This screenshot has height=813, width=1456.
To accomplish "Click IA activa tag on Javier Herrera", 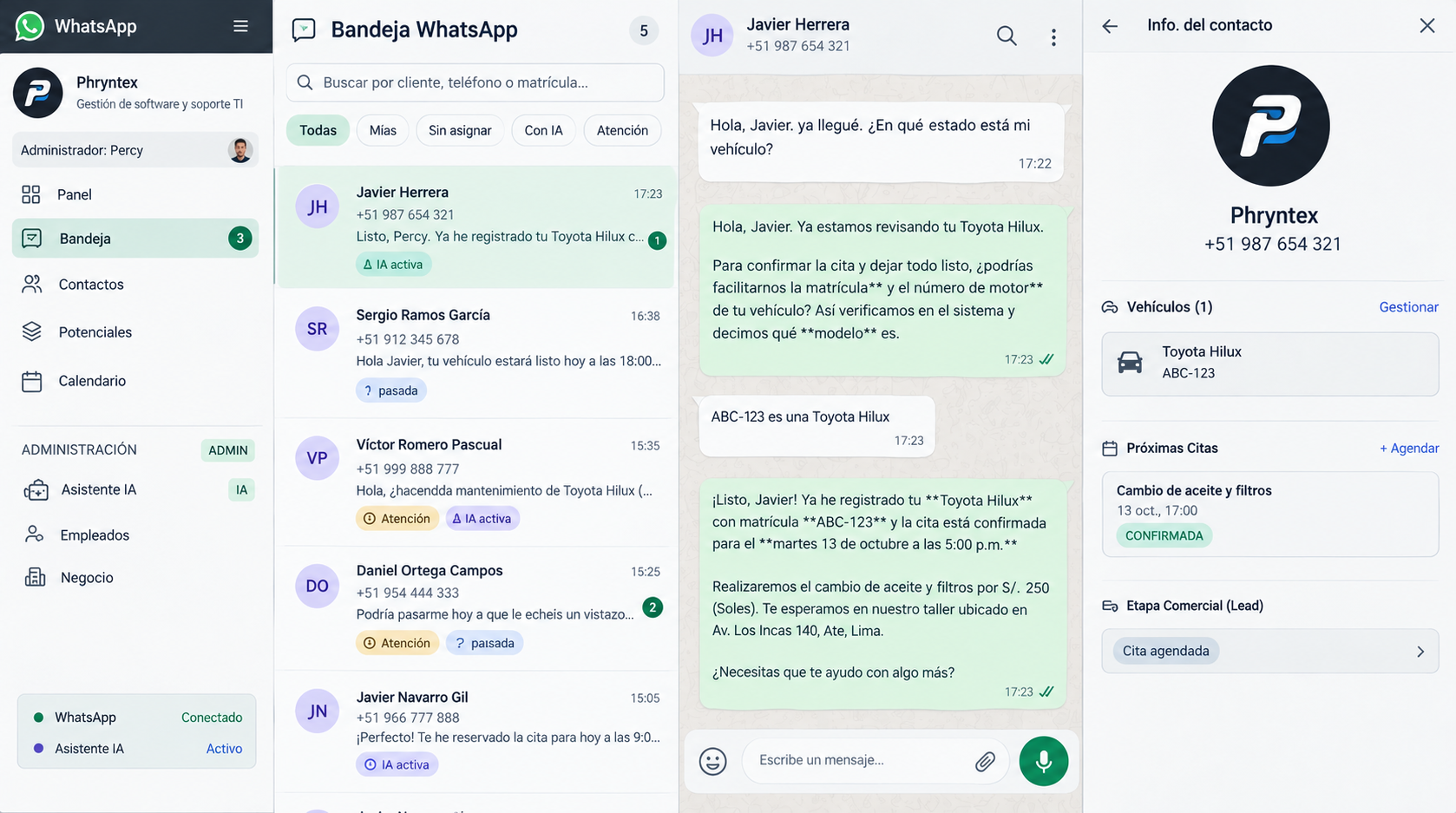I will click(x=393, y=264).
